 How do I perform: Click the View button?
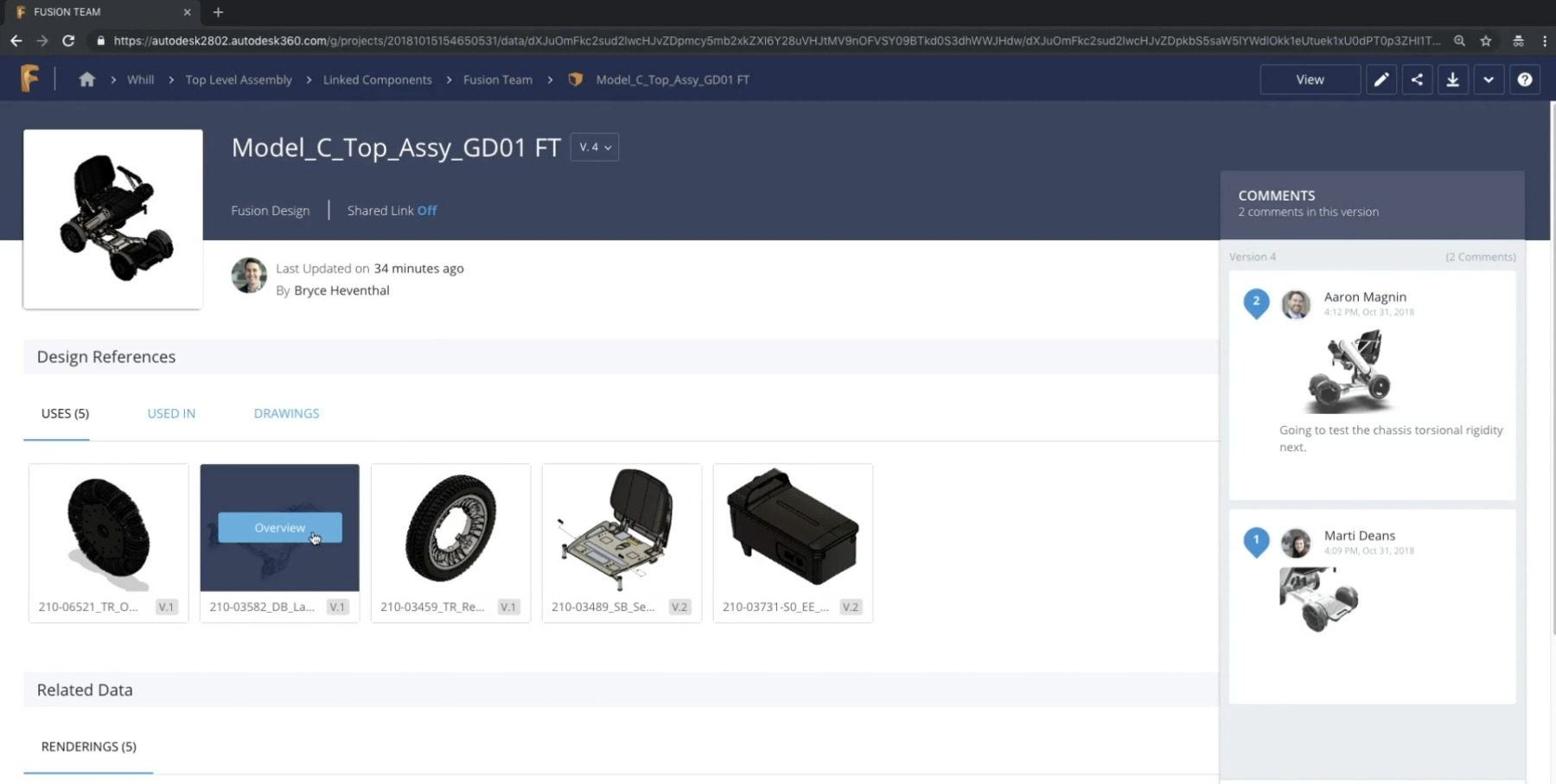[1310, 80]
